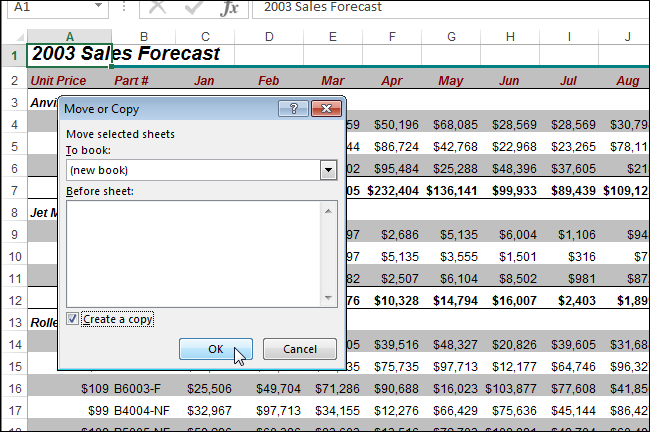This screenshot has height=432, width=650.
Task: Click the total cell $136,141
Action: point(452,190)
